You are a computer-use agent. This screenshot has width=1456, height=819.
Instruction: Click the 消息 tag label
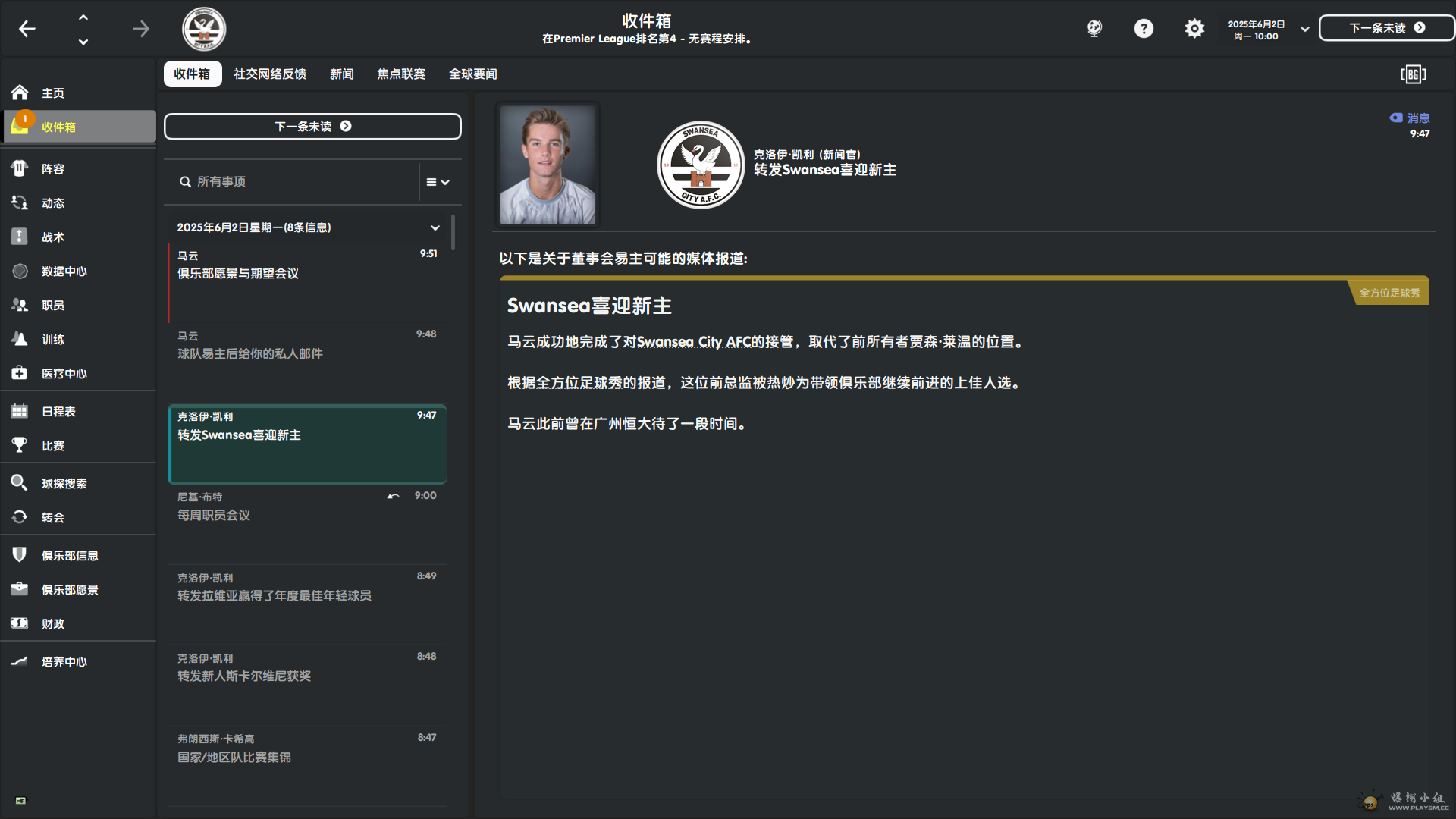click(1410, 118)
